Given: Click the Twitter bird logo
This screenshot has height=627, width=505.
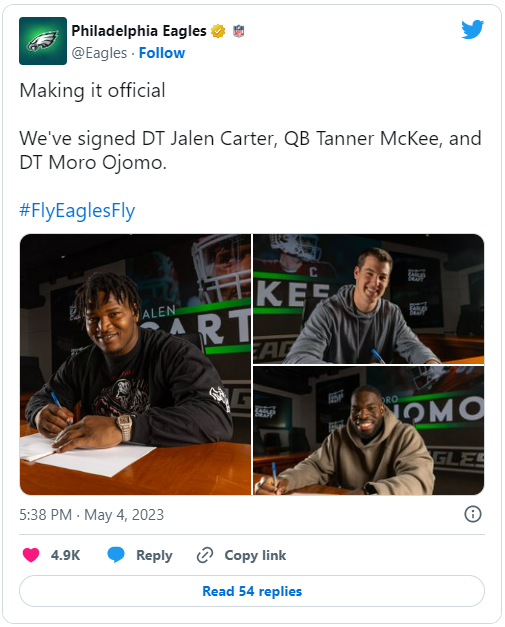Looking at the screenshot, I should pyautogui.click(x=472, y=30).
